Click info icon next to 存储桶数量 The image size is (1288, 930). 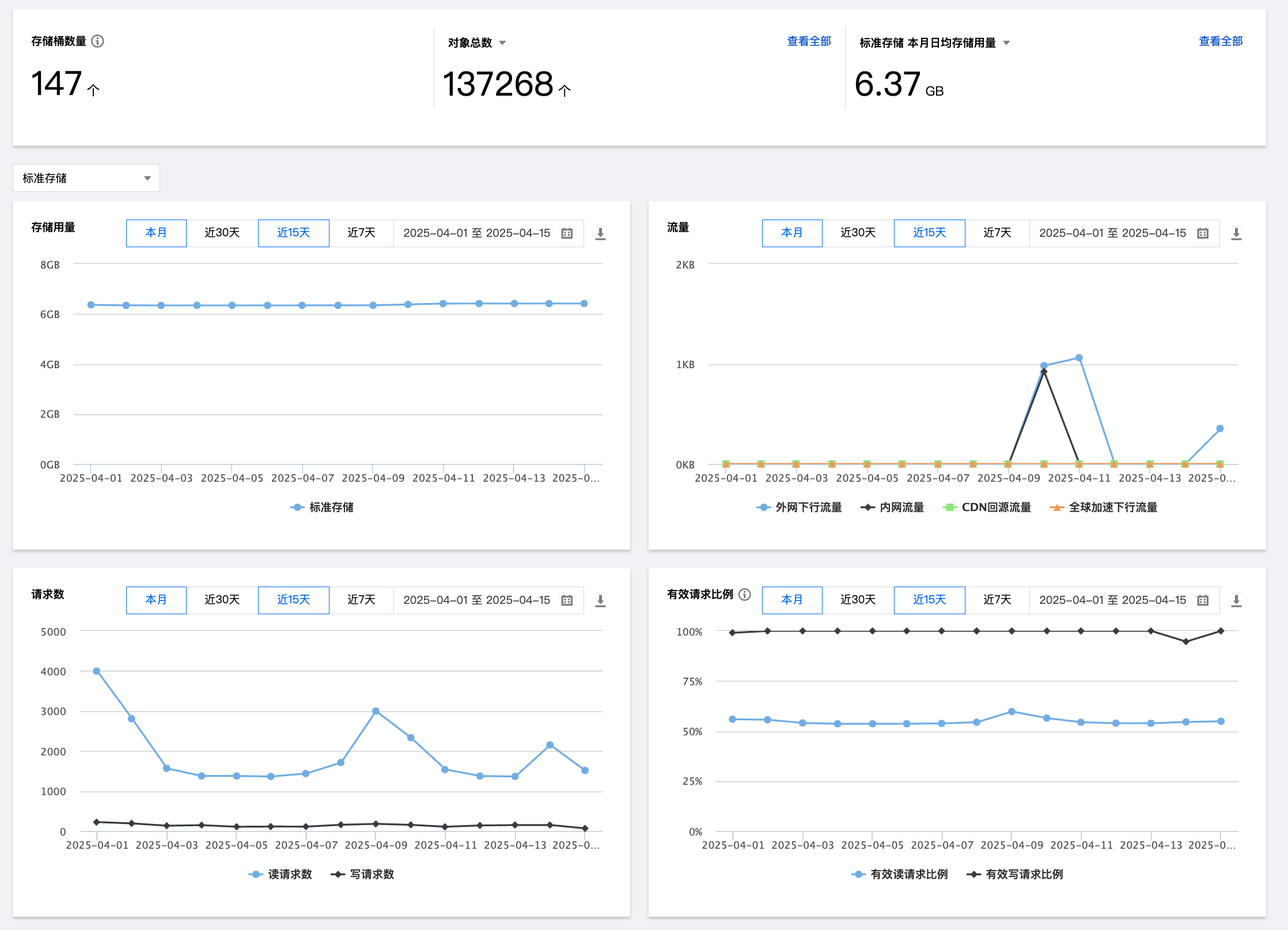tap(97, 41)
